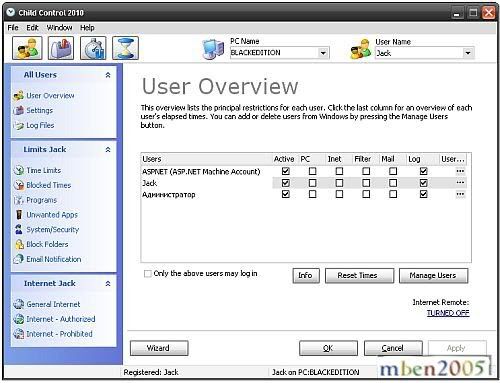Viewport: 500px width, 383px height.
Task: Click the users icon beside User Name
Action: [x=361, y=49]
